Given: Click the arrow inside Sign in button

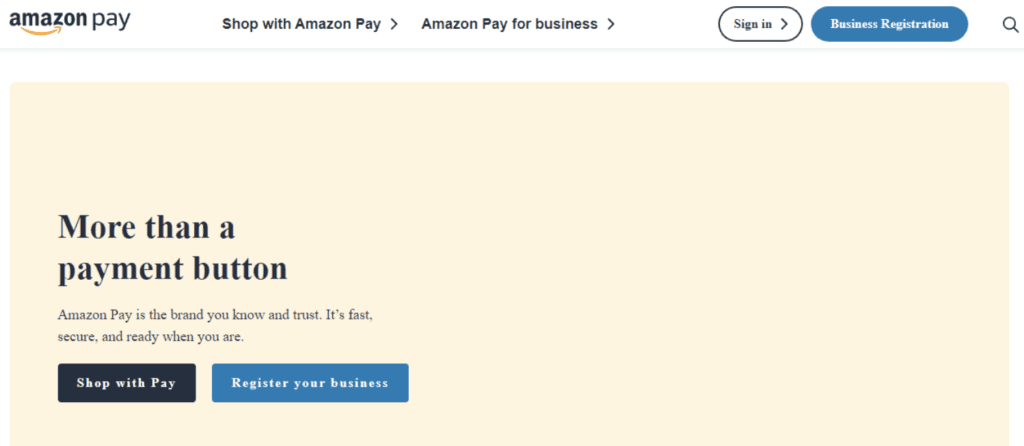Looking at the screenshot, I should pos(784,24).
